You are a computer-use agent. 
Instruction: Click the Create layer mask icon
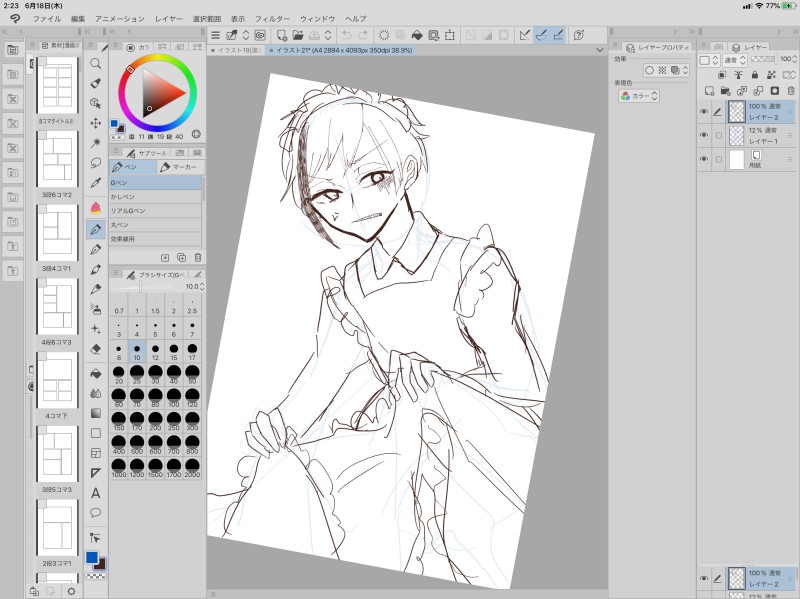pyautogui.click(x=775, y=91)
